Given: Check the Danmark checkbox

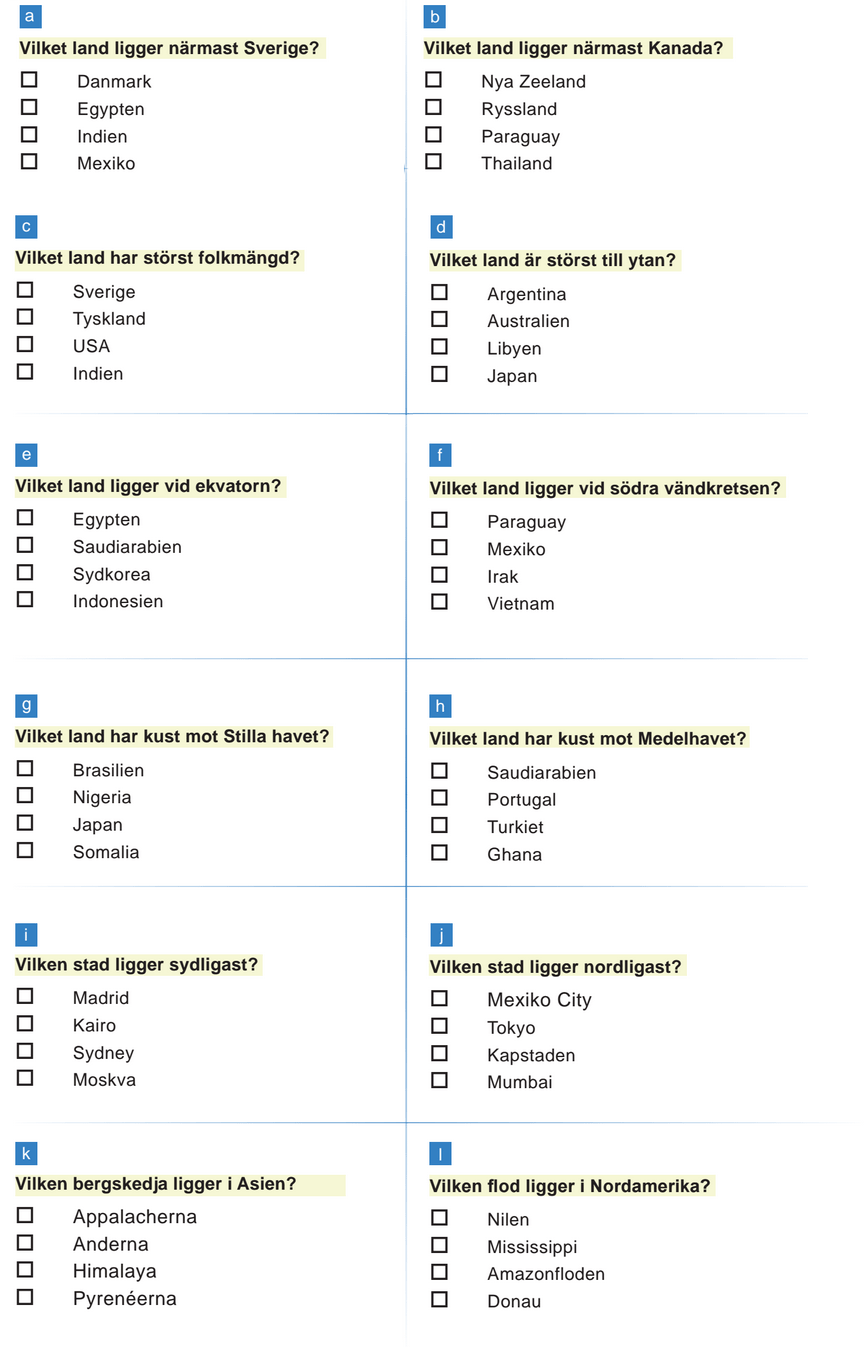Looking at the screenshot, I should pos(29,79).
